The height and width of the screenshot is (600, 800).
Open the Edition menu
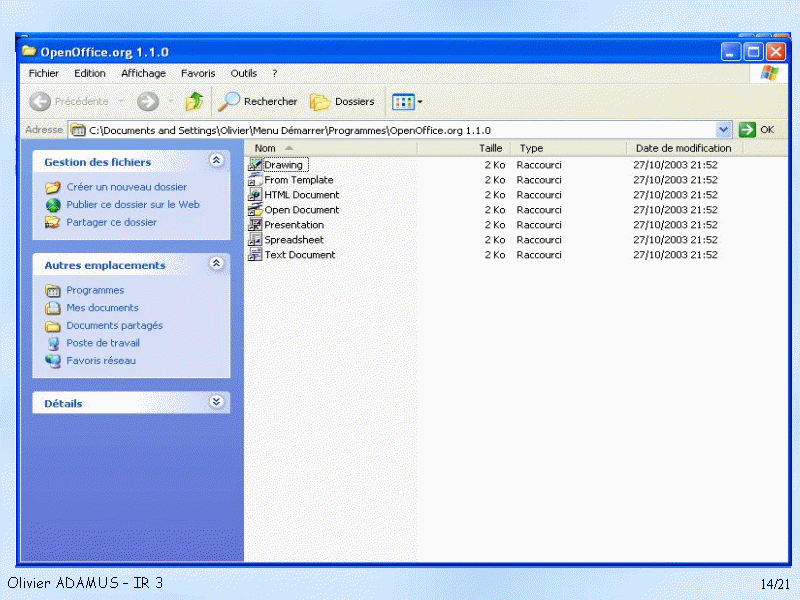click(90, 73)
